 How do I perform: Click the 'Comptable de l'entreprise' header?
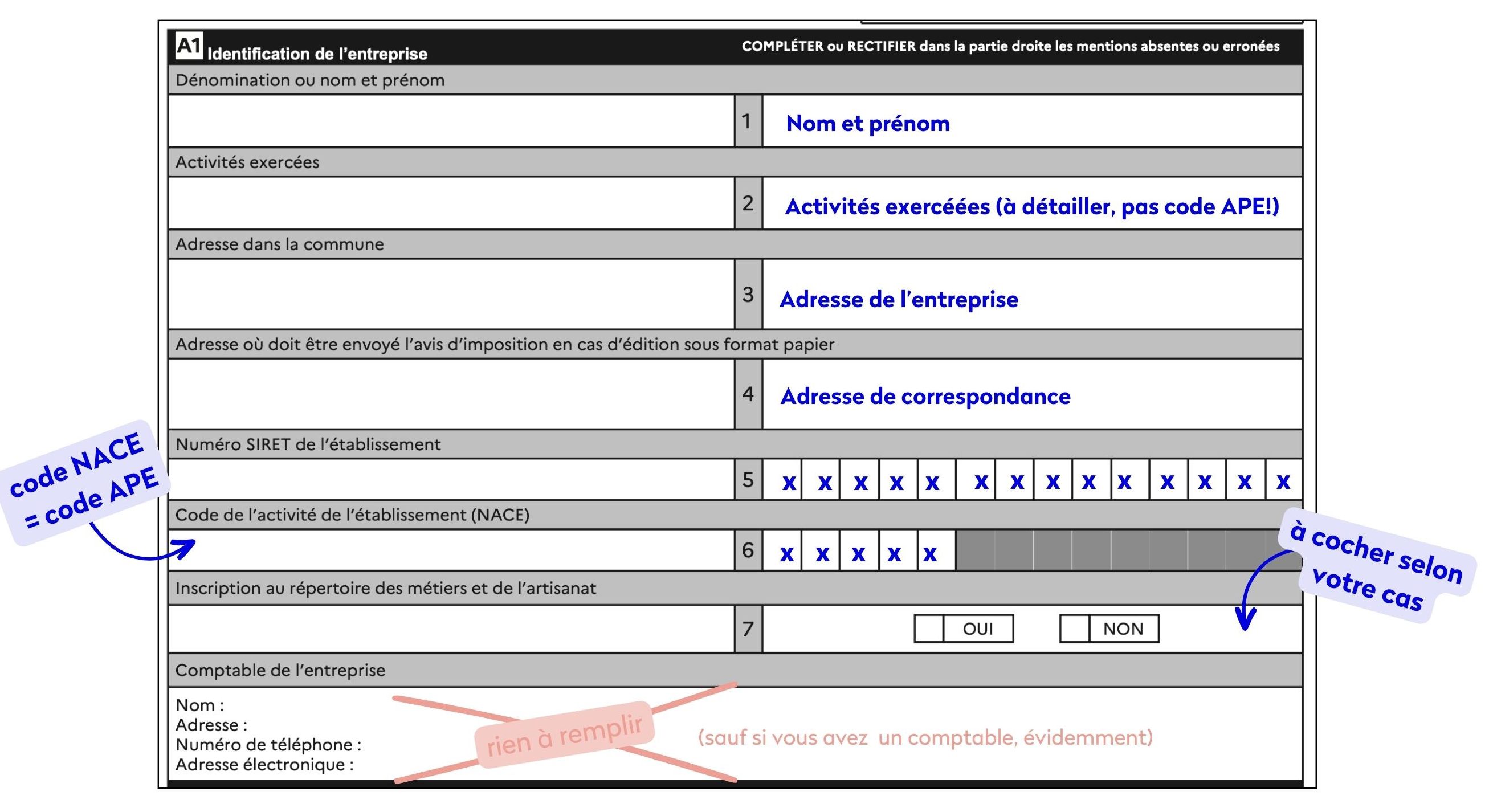[x=280, y=671]
